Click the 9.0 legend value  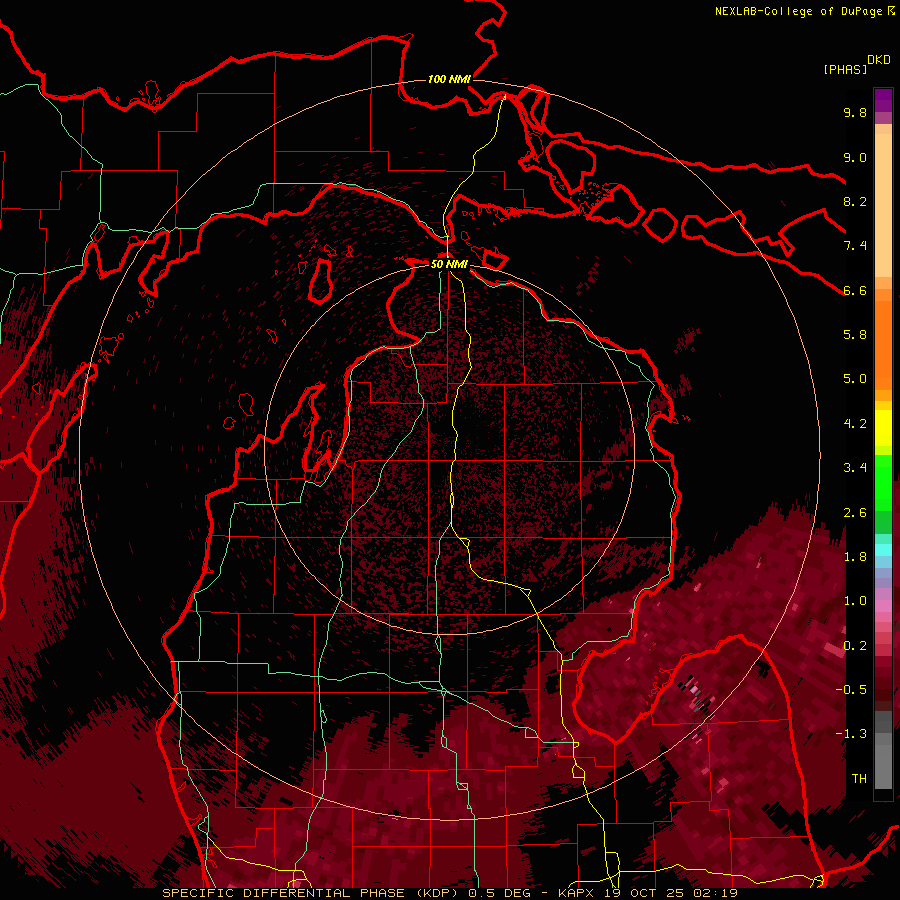coord(855,157)
